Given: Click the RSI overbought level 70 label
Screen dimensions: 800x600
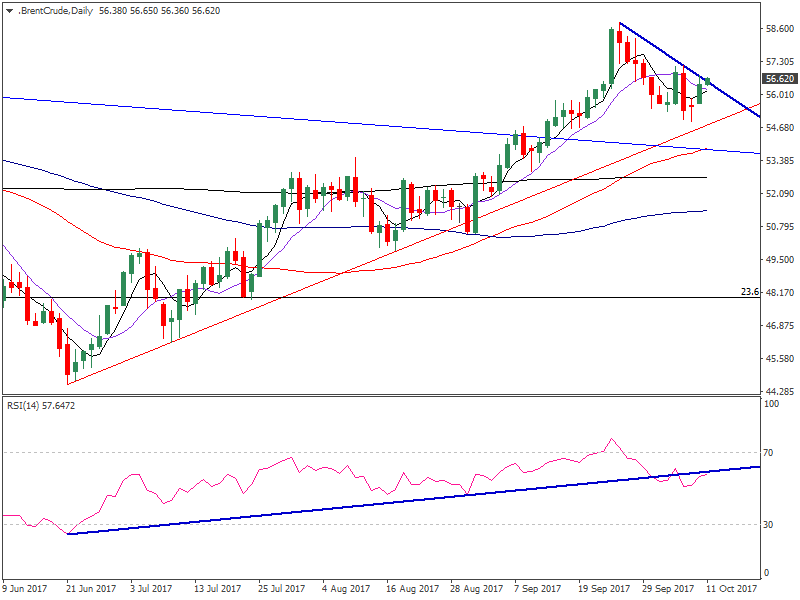Looking at the screenshot, I should pos(768,453).
